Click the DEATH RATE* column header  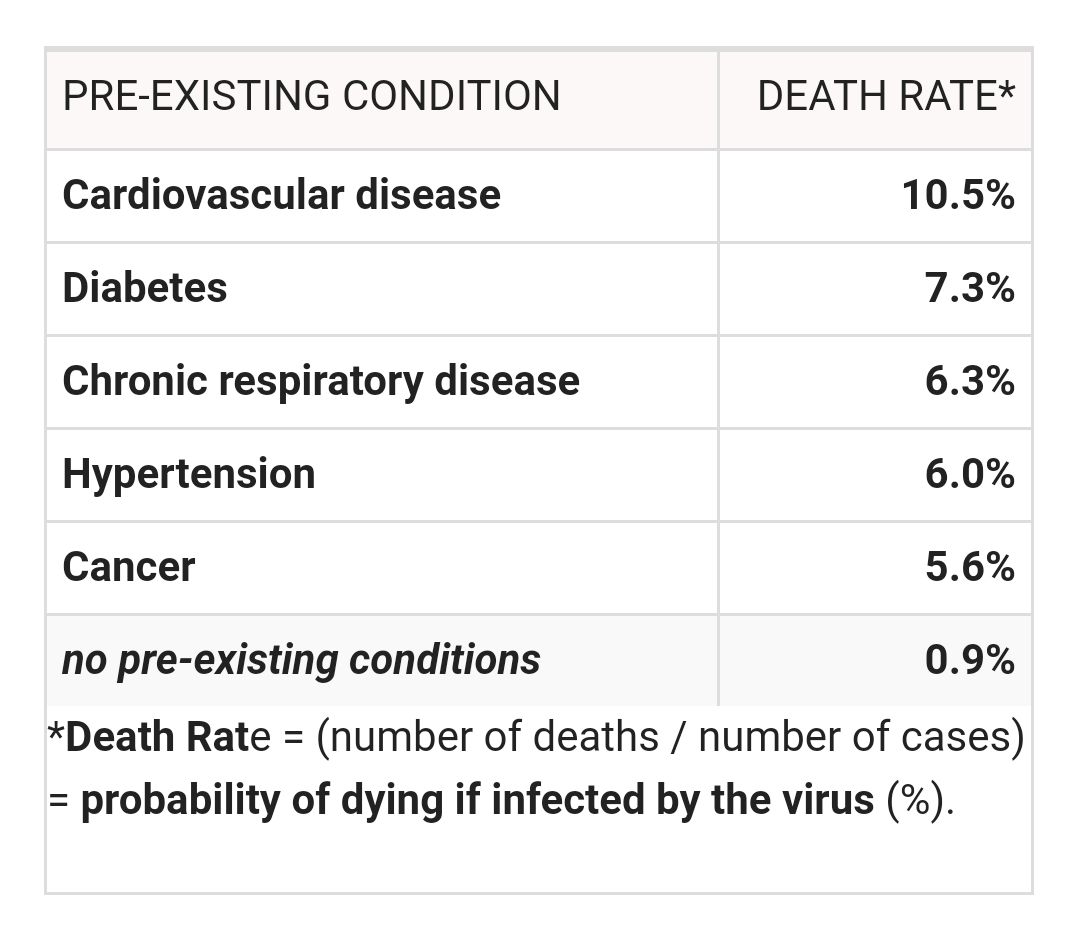pos(886,96)
